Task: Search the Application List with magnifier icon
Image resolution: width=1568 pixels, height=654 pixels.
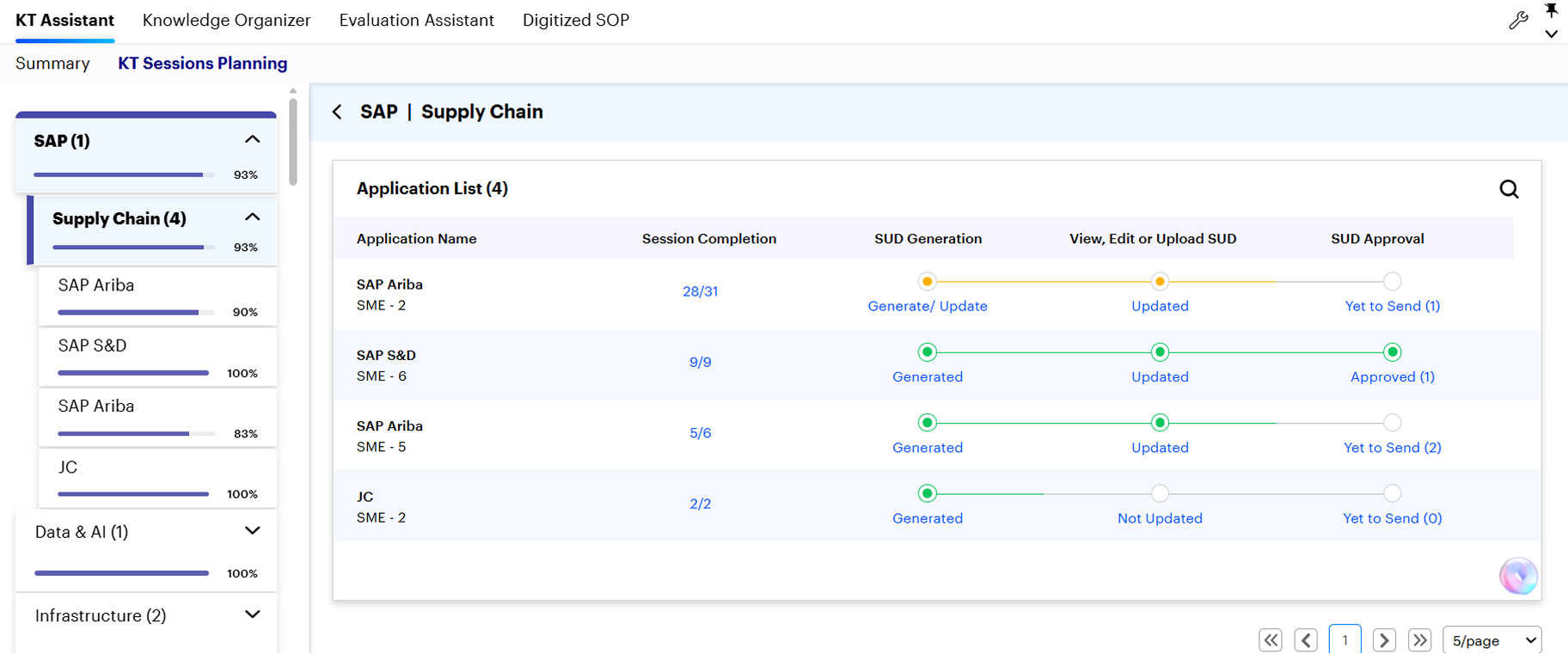Action: click(x=1509, y=189)
